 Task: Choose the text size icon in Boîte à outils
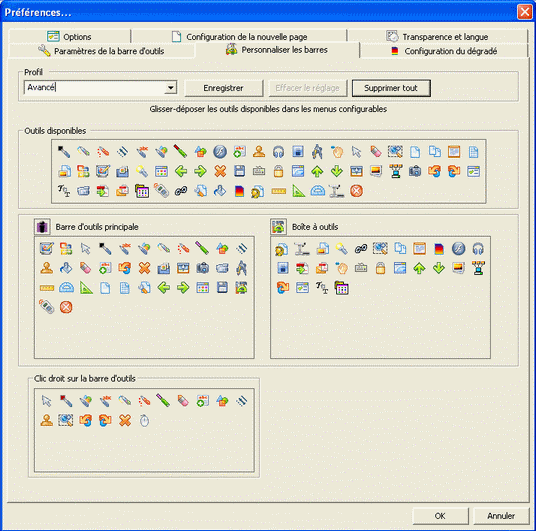tap(322, 288)
